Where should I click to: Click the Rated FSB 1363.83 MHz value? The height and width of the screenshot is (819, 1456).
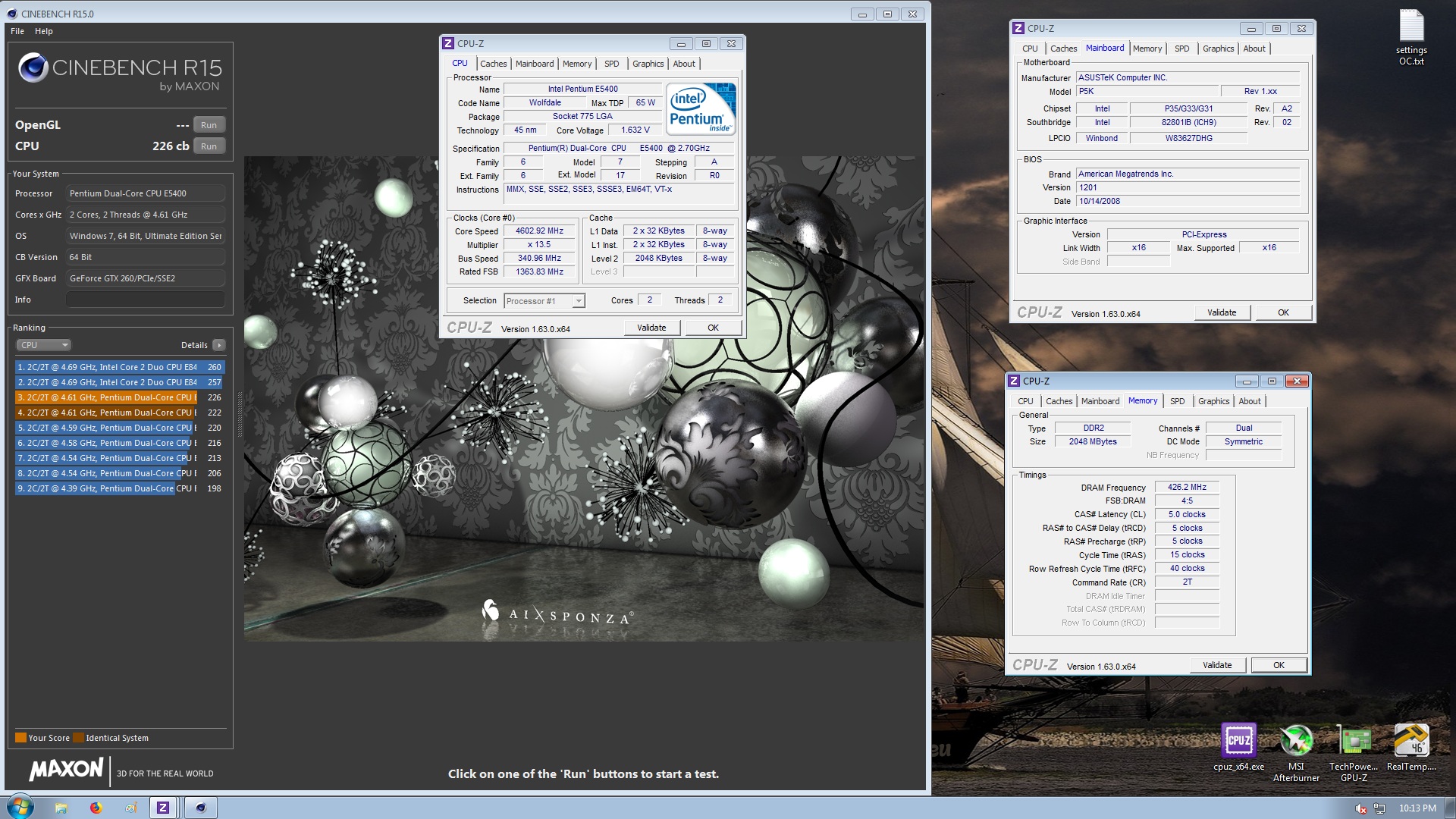[540, 271]
